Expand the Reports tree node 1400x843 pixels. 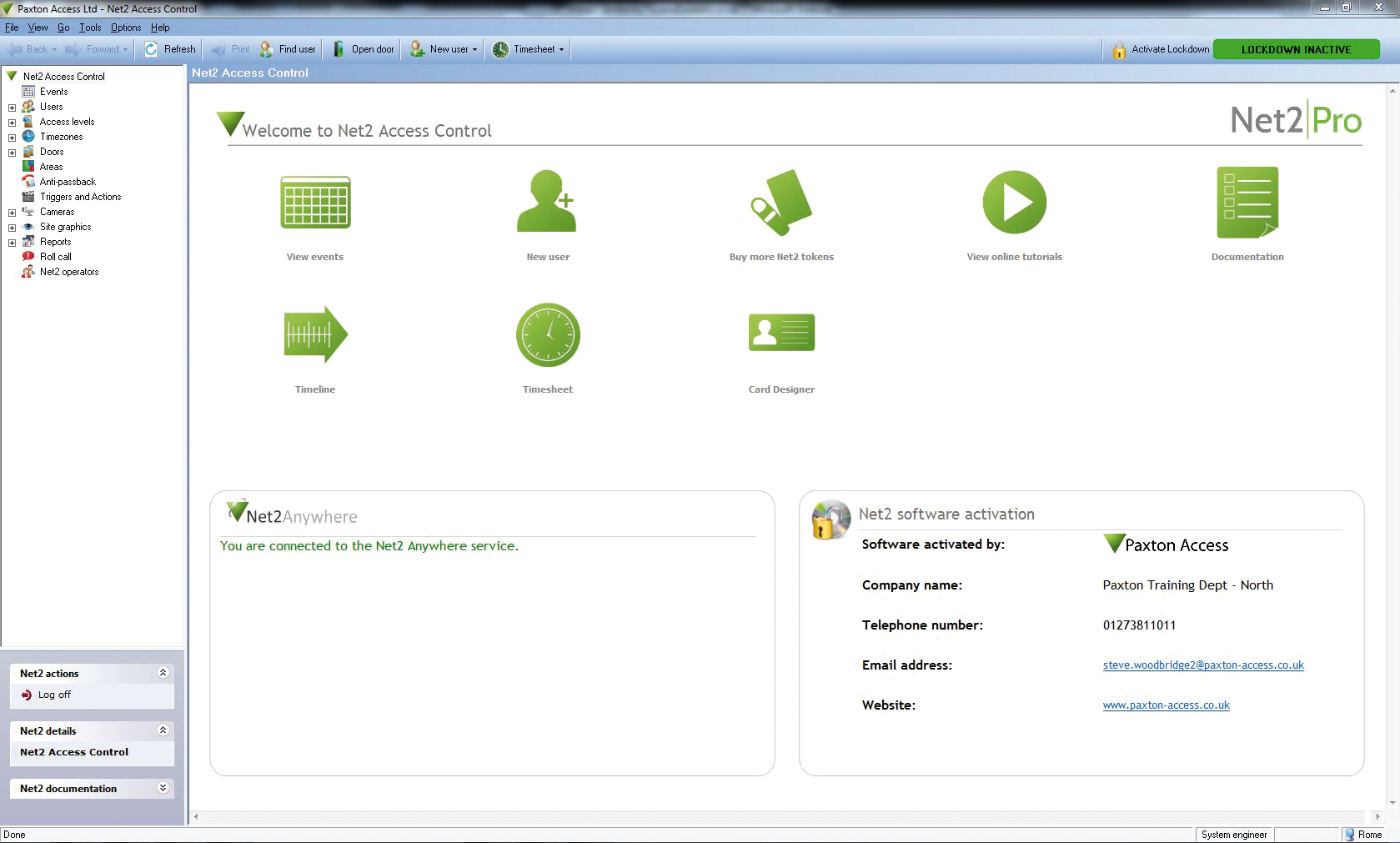click(x=12, y=243)
